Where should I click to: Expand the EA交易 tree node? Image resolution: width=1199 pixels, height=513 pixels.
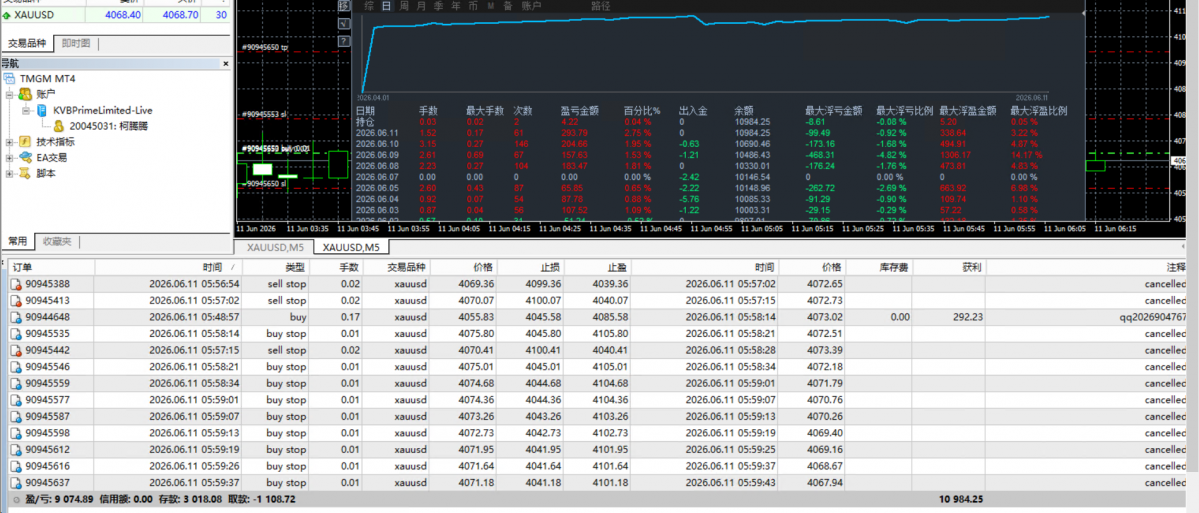pyautogui.click(x=9, y=157)
